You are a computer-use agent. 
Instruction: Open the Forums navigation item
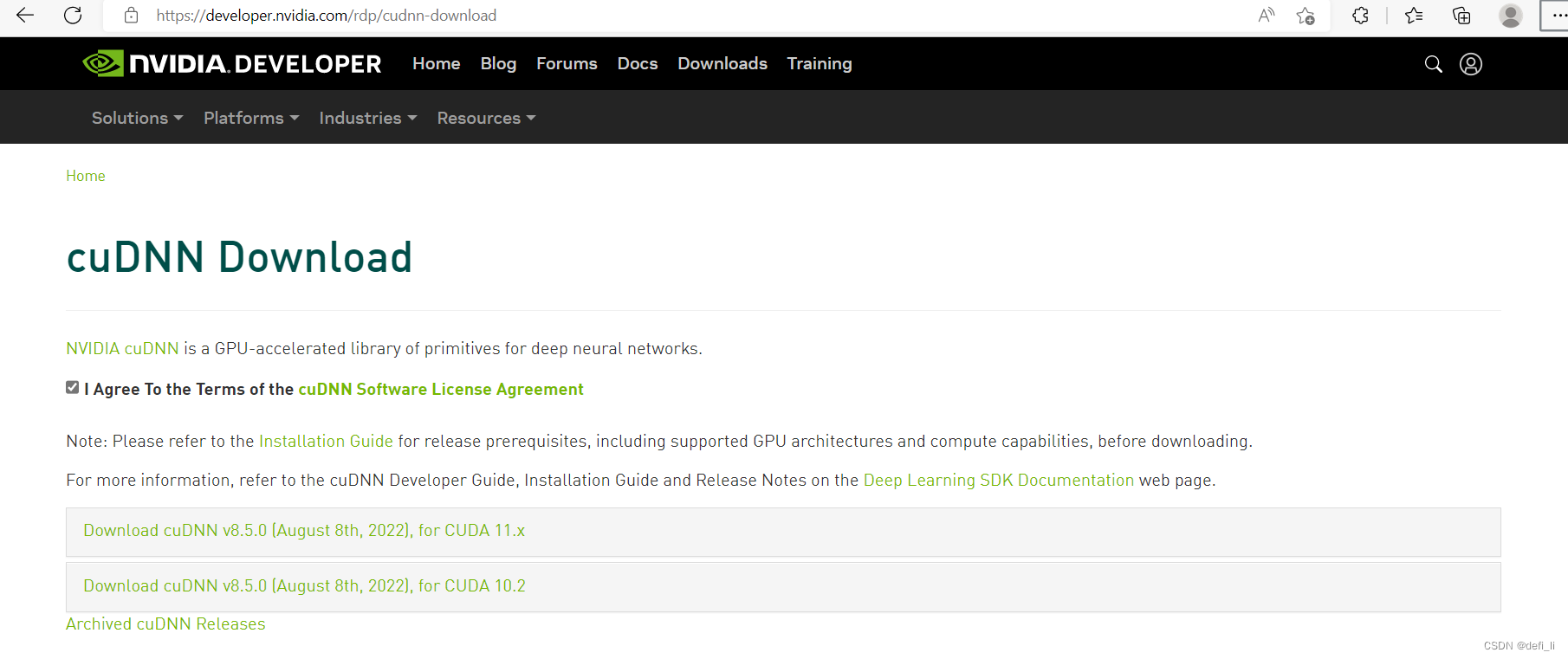click(x=567, y=63)
